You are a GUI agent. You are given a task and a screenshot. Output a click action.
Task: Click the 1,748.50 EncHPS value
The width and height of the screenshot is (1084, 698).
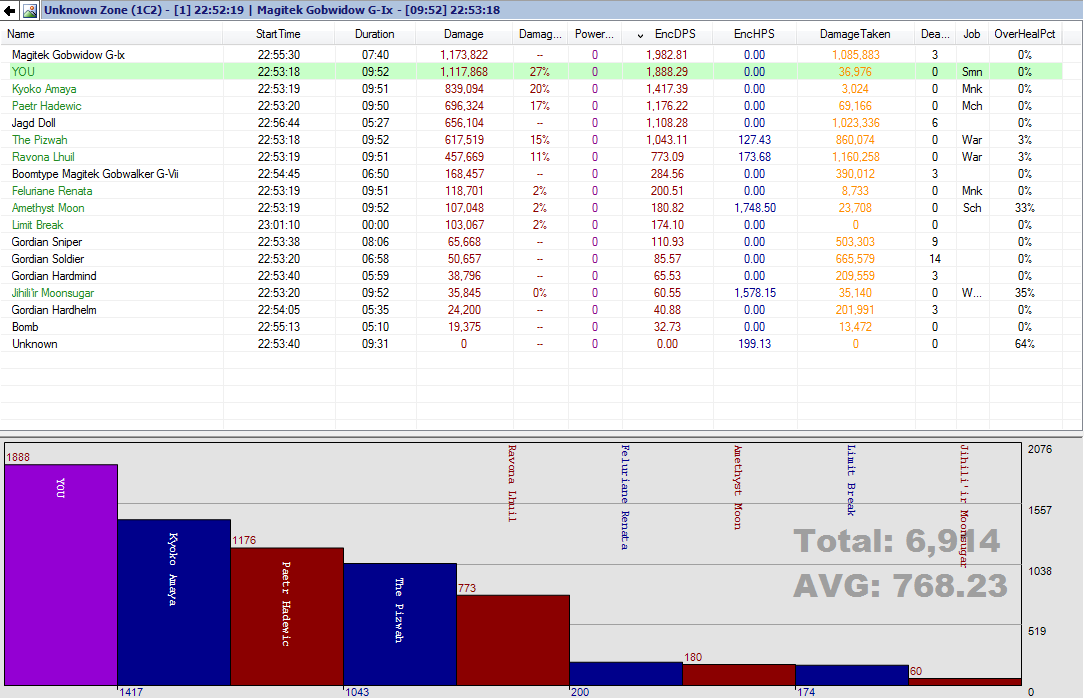(755, 208)
